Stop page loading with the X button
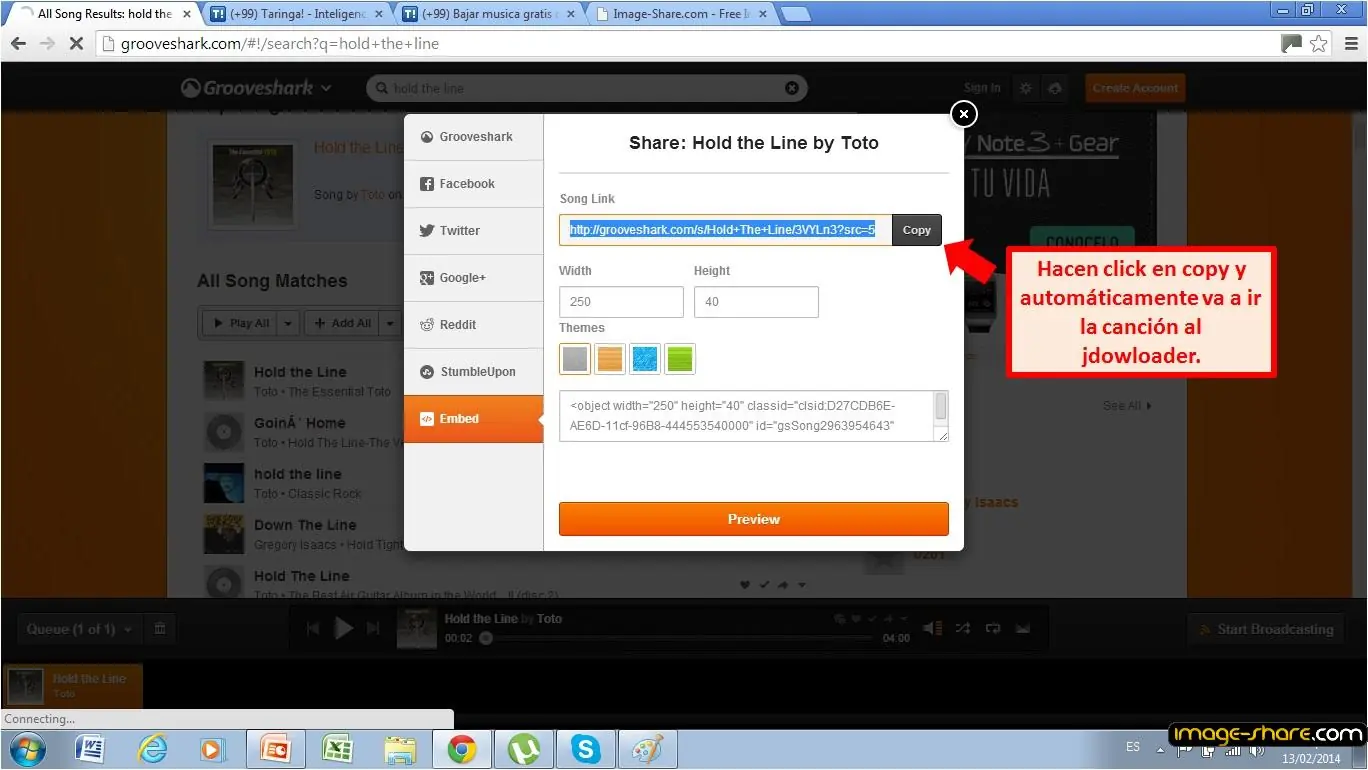The width and height of the screenshot is (1368, 770). pos(76,44)
